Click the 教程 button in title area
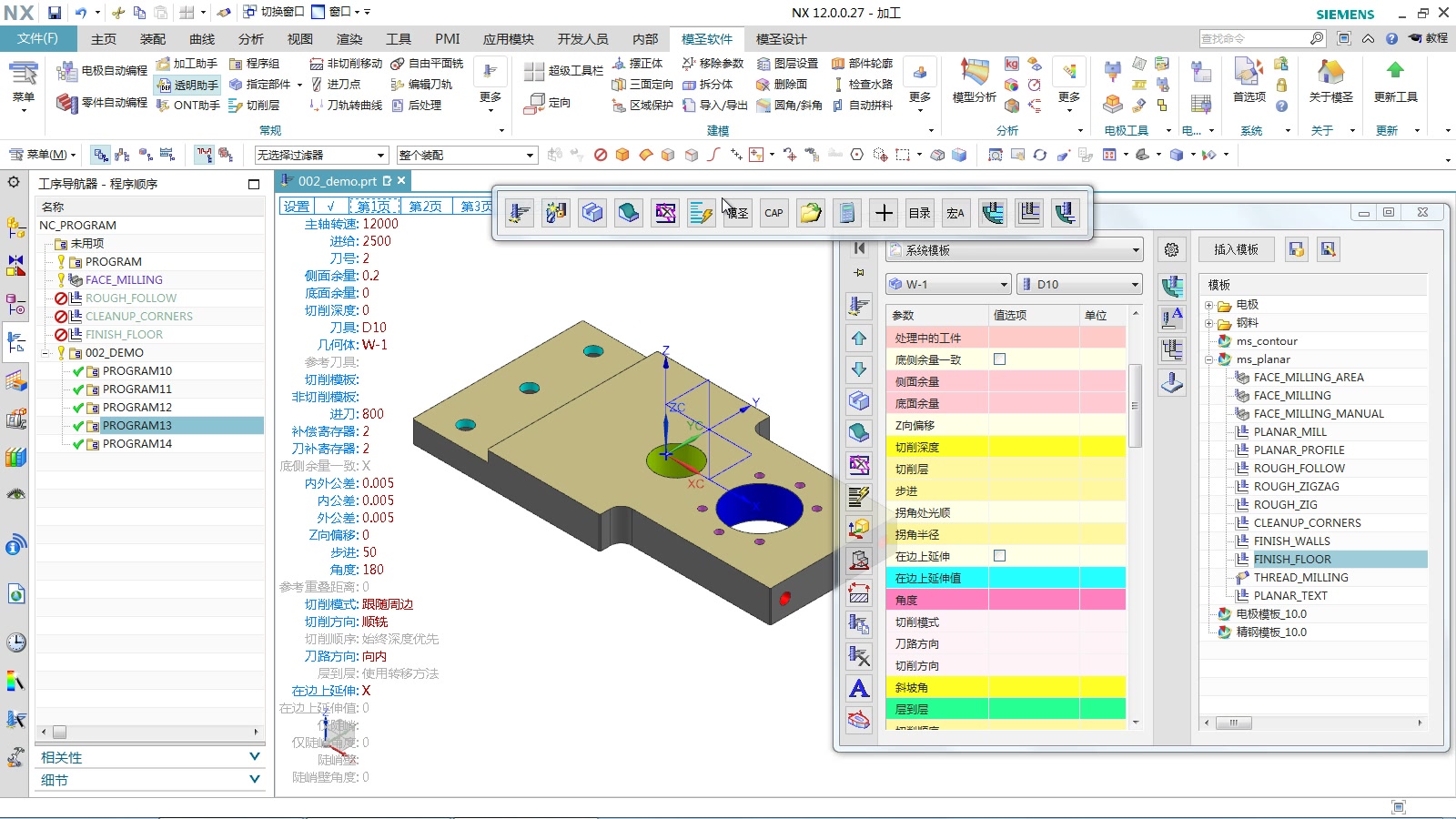This screenshot has width=1456, height=819. point(1429,38)
